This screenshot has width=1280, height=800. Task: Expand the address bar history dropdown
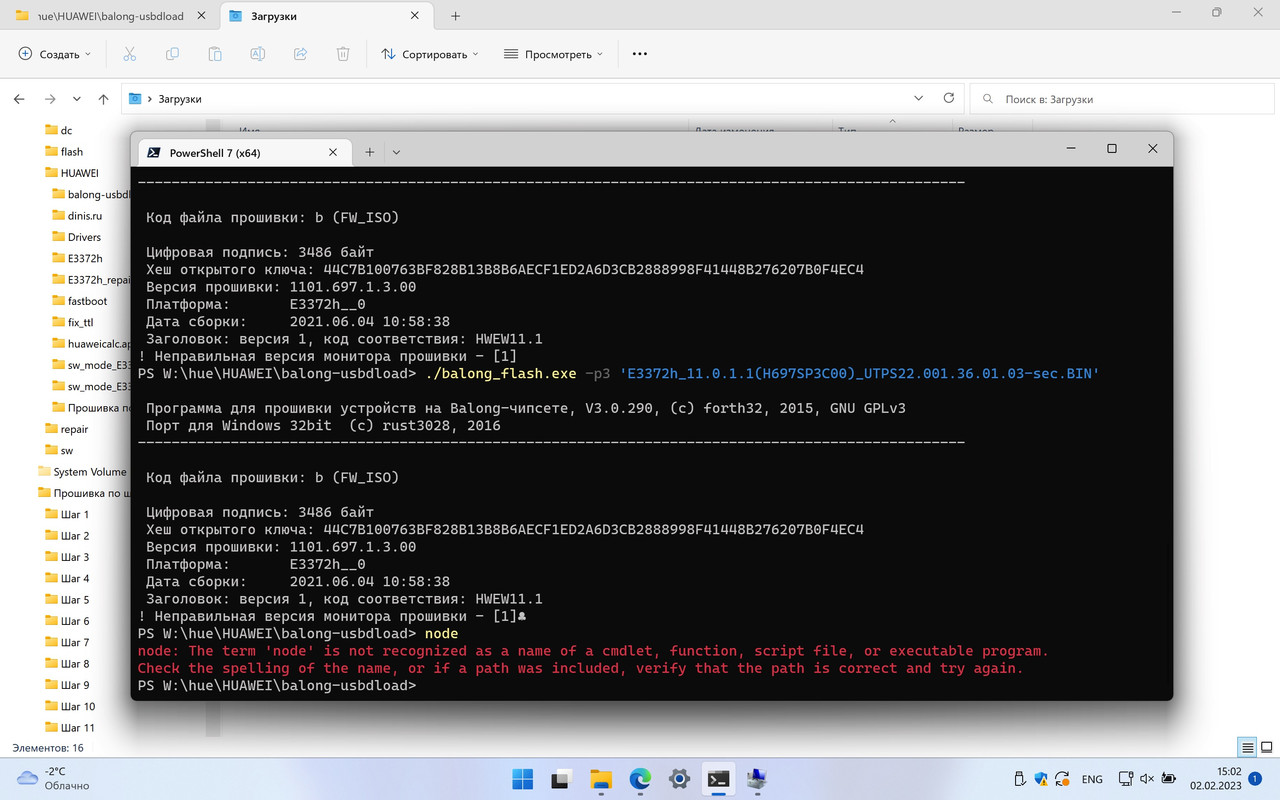click(919, 99)
